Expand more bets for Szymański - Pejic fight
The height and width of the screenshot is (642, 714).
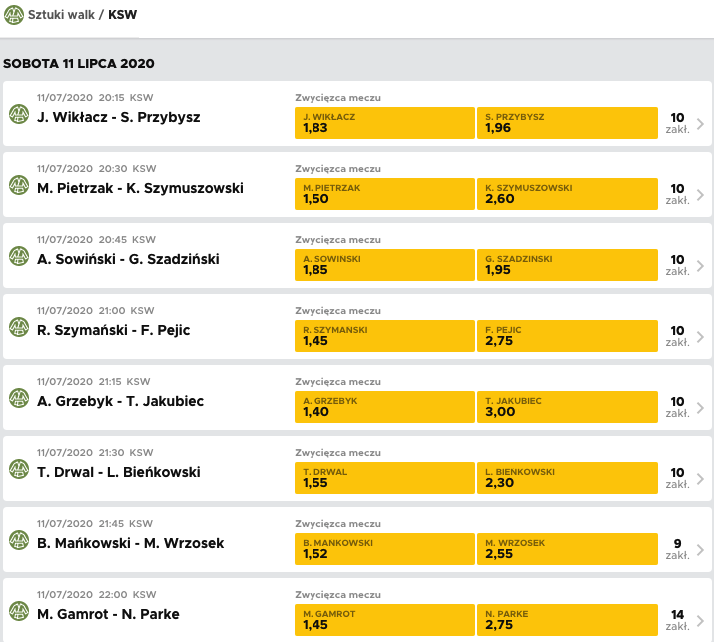click(x=687, y=336)
